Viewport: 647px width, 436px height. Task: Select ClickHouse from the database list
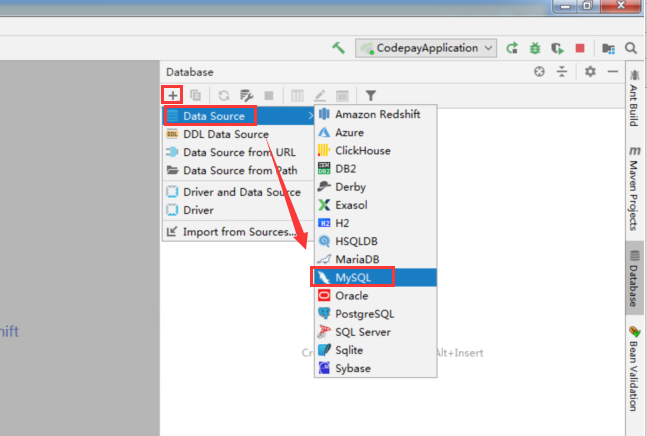[x=375, y=151]
